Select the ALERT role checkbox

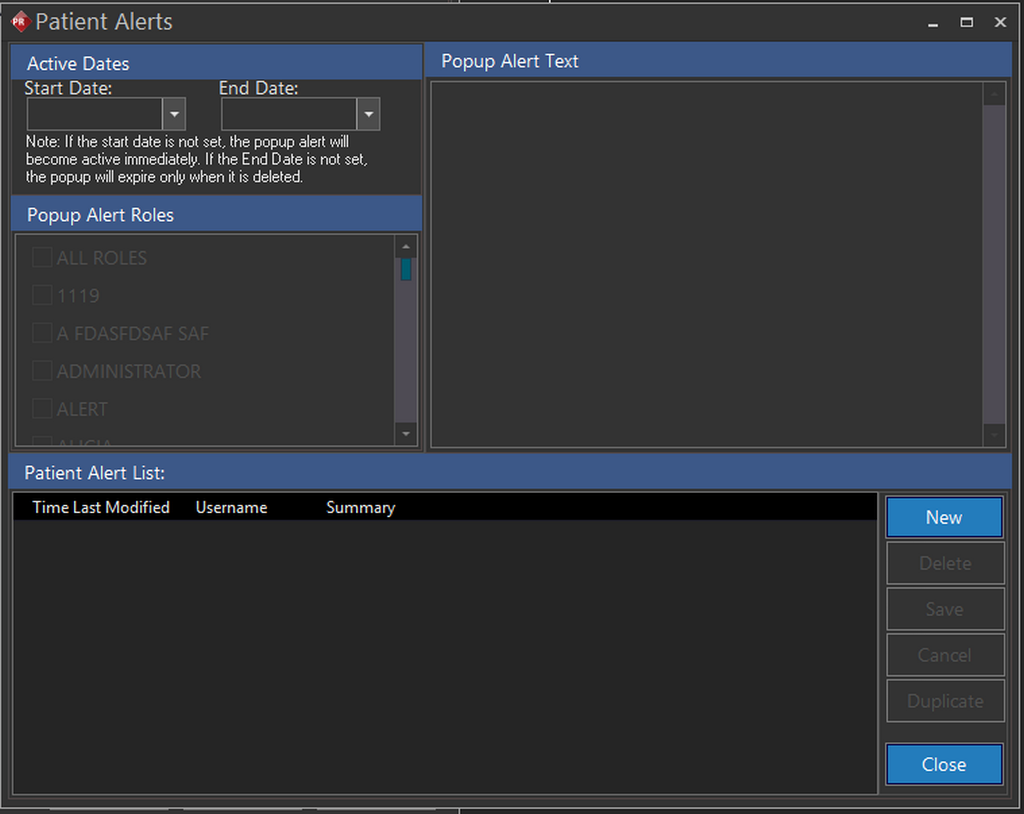click(x=42, y=409)
